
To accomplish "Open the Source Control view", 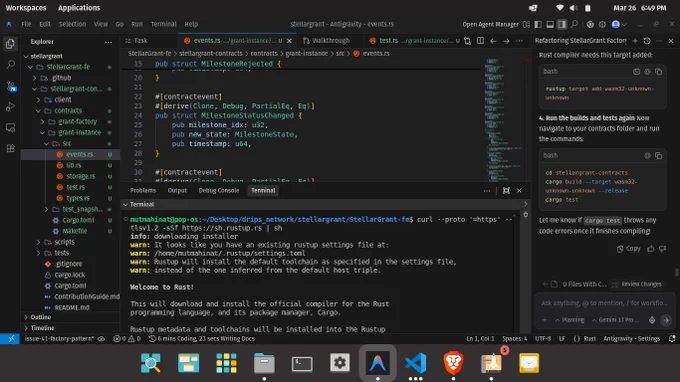I will 10,86.
